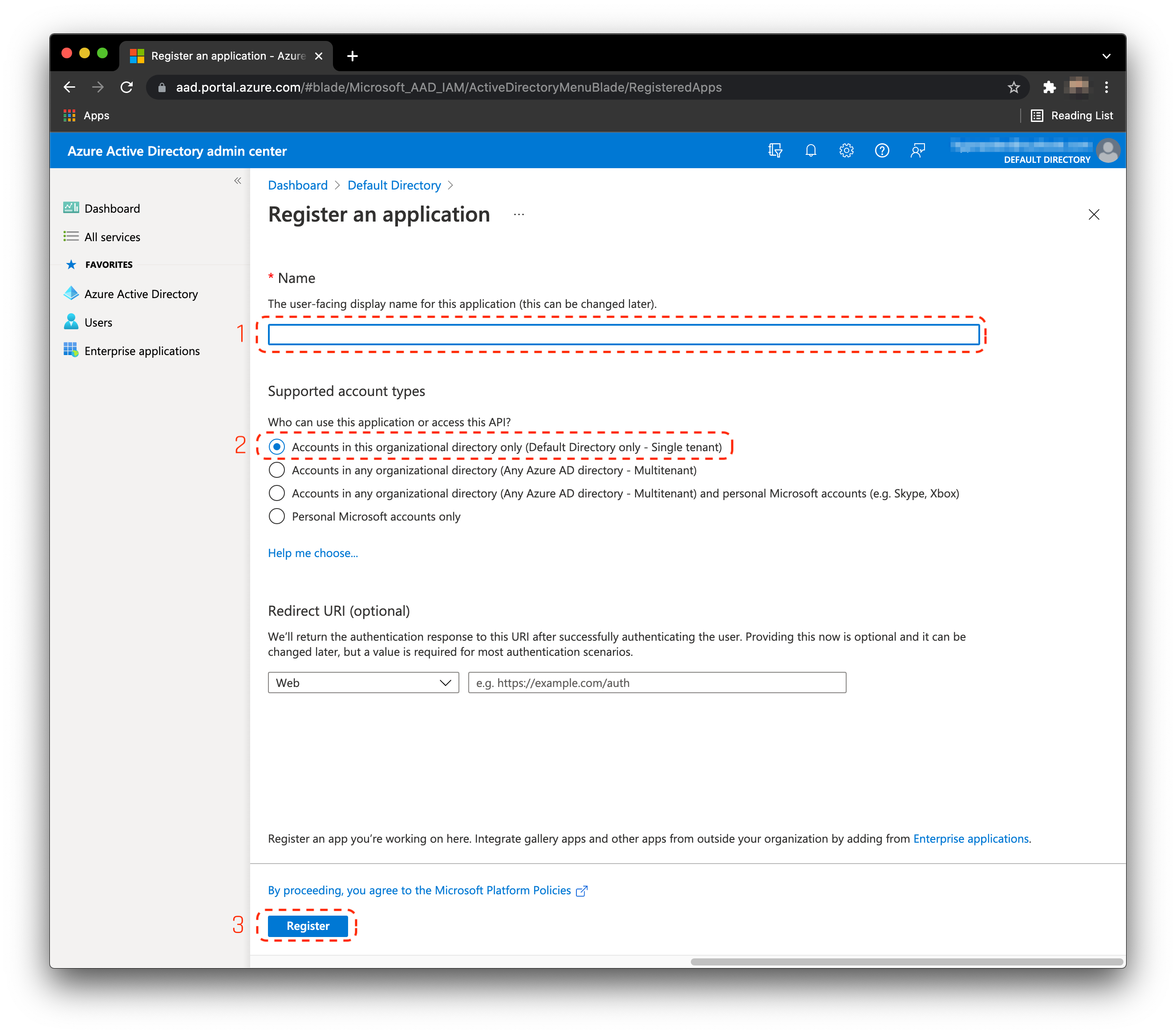Click the user account avatar

click(1107, 151)
